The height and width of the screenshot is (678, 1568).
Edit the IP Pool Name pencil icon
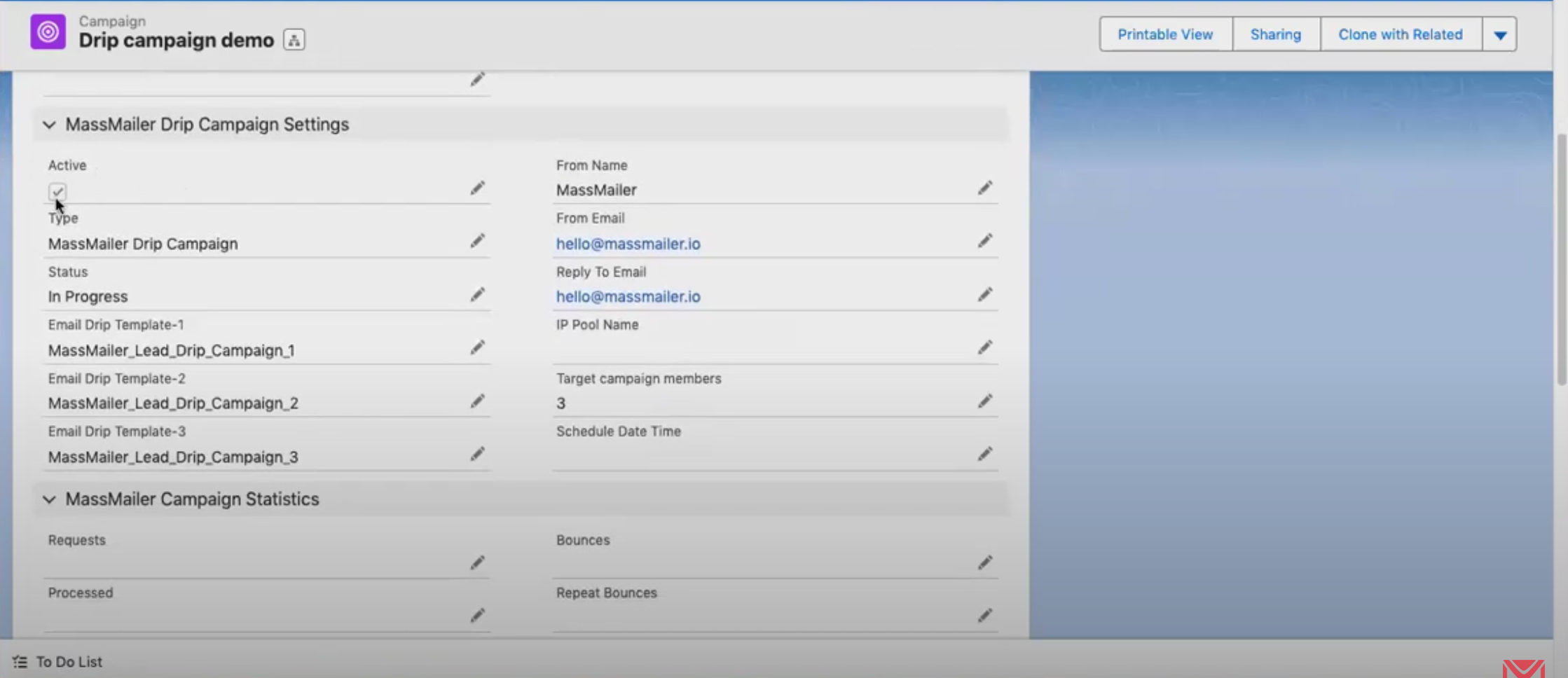tap(985, 348)
